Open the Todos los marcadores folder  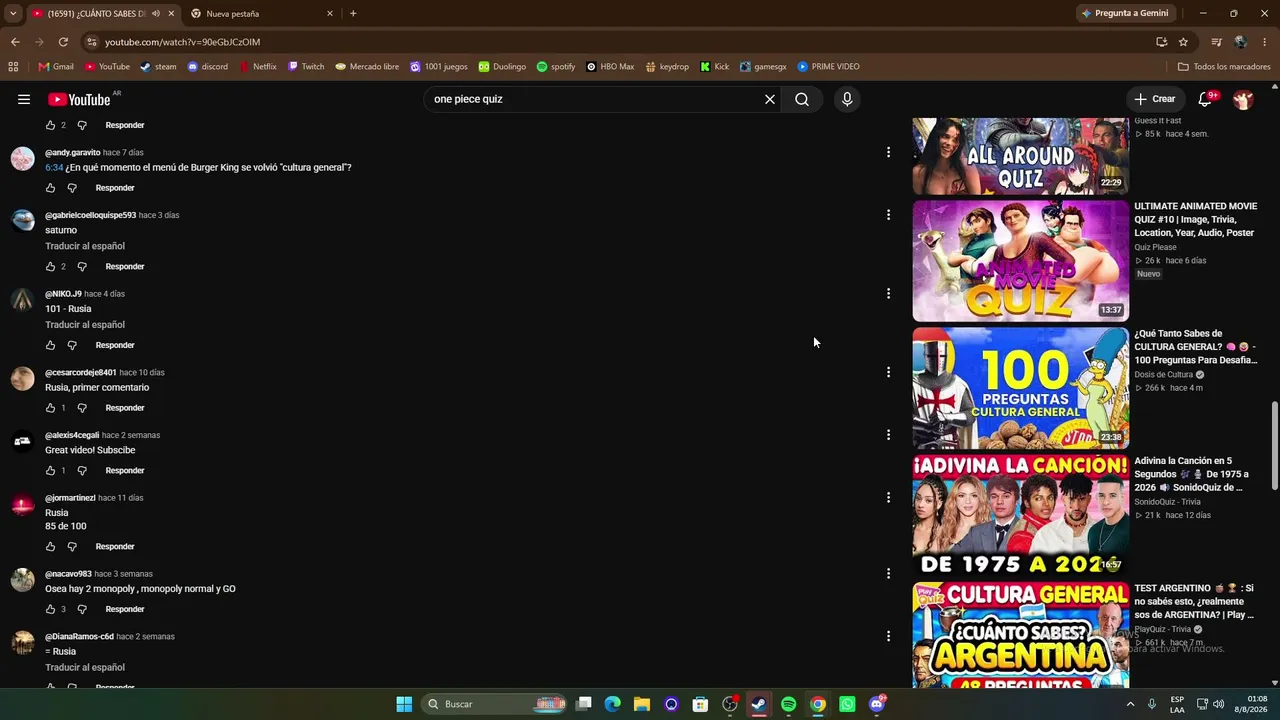point(1224,67)
